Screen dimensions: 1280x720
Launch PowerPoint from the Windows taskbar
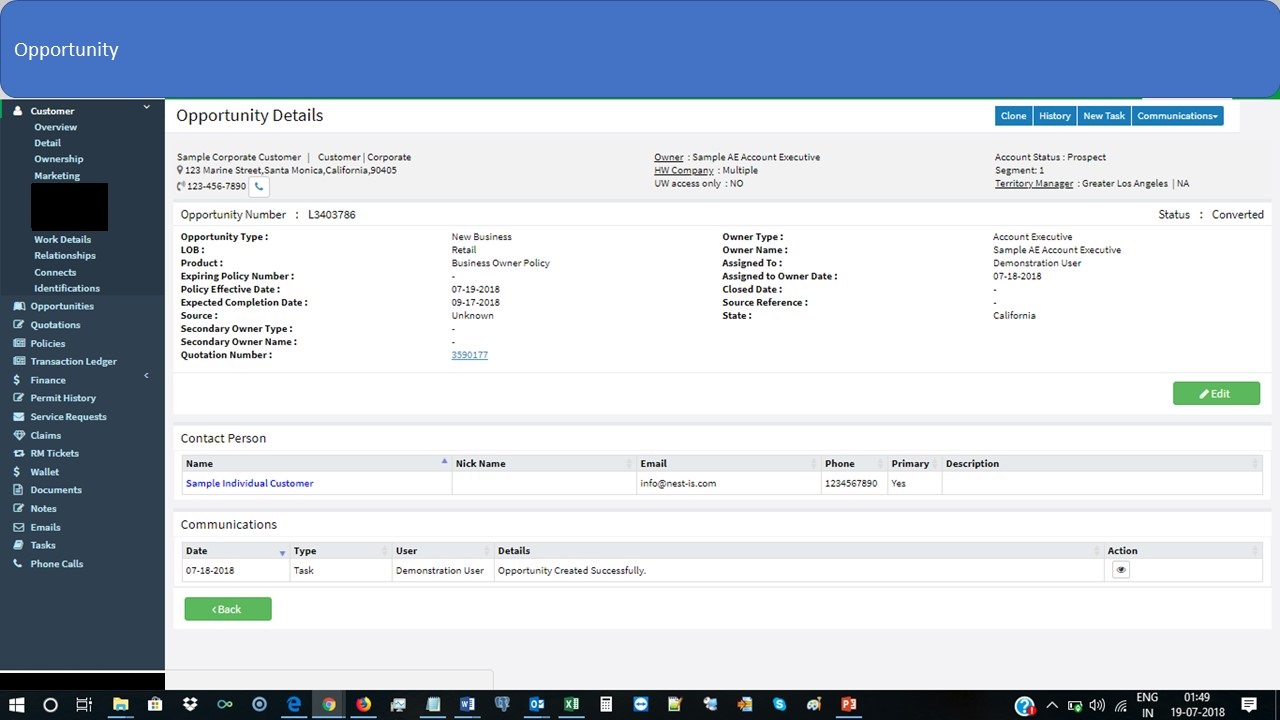[849, 704]
